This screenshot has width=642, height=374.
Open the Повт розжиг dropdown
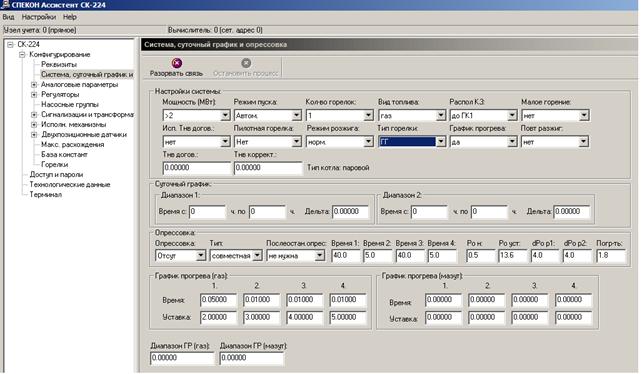coord(584,142)
